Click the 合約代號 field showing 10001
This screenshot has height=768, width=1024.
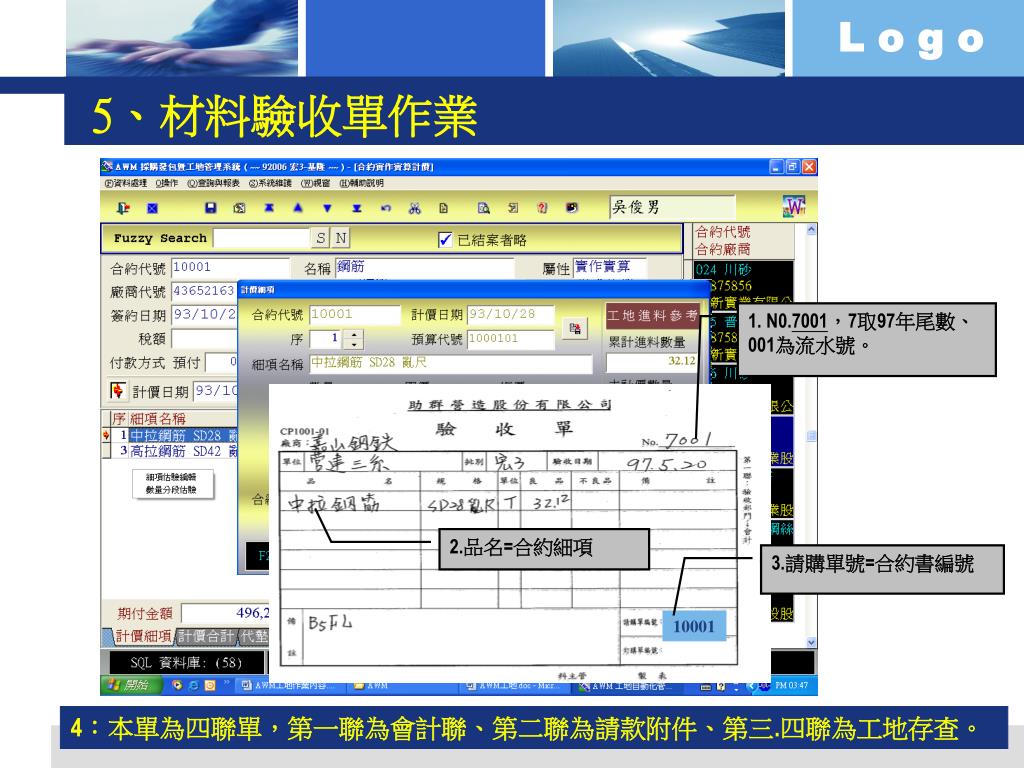(x=230, y=267)
